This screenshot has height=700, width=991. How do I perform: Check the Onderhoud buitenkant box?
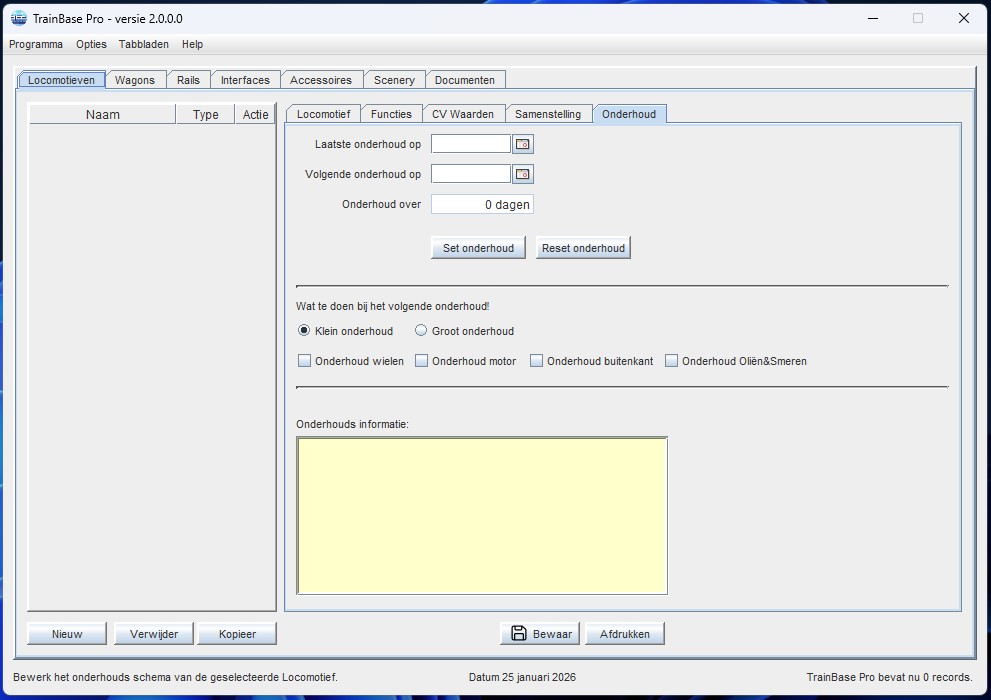point(537,361)
